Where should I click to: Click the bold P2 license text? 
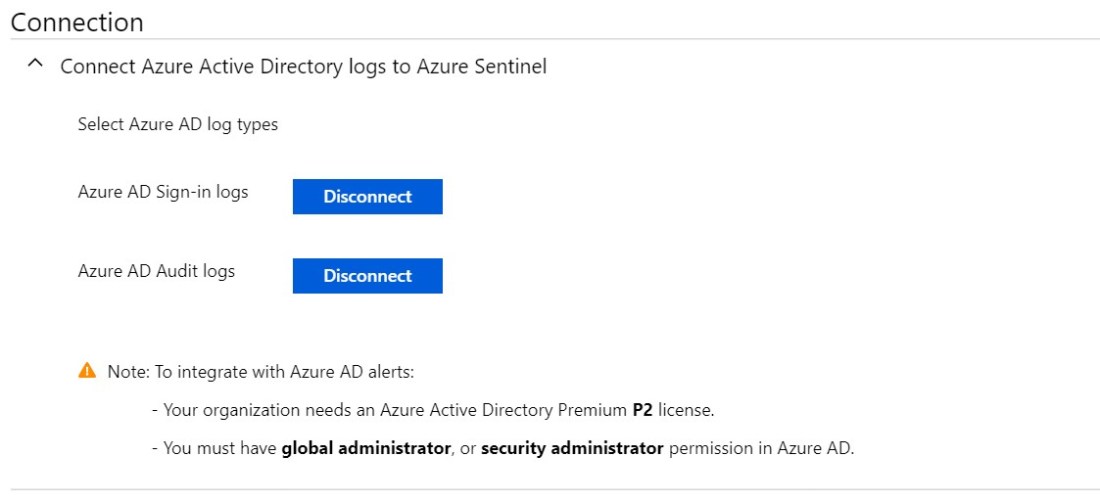pos(642,410)
